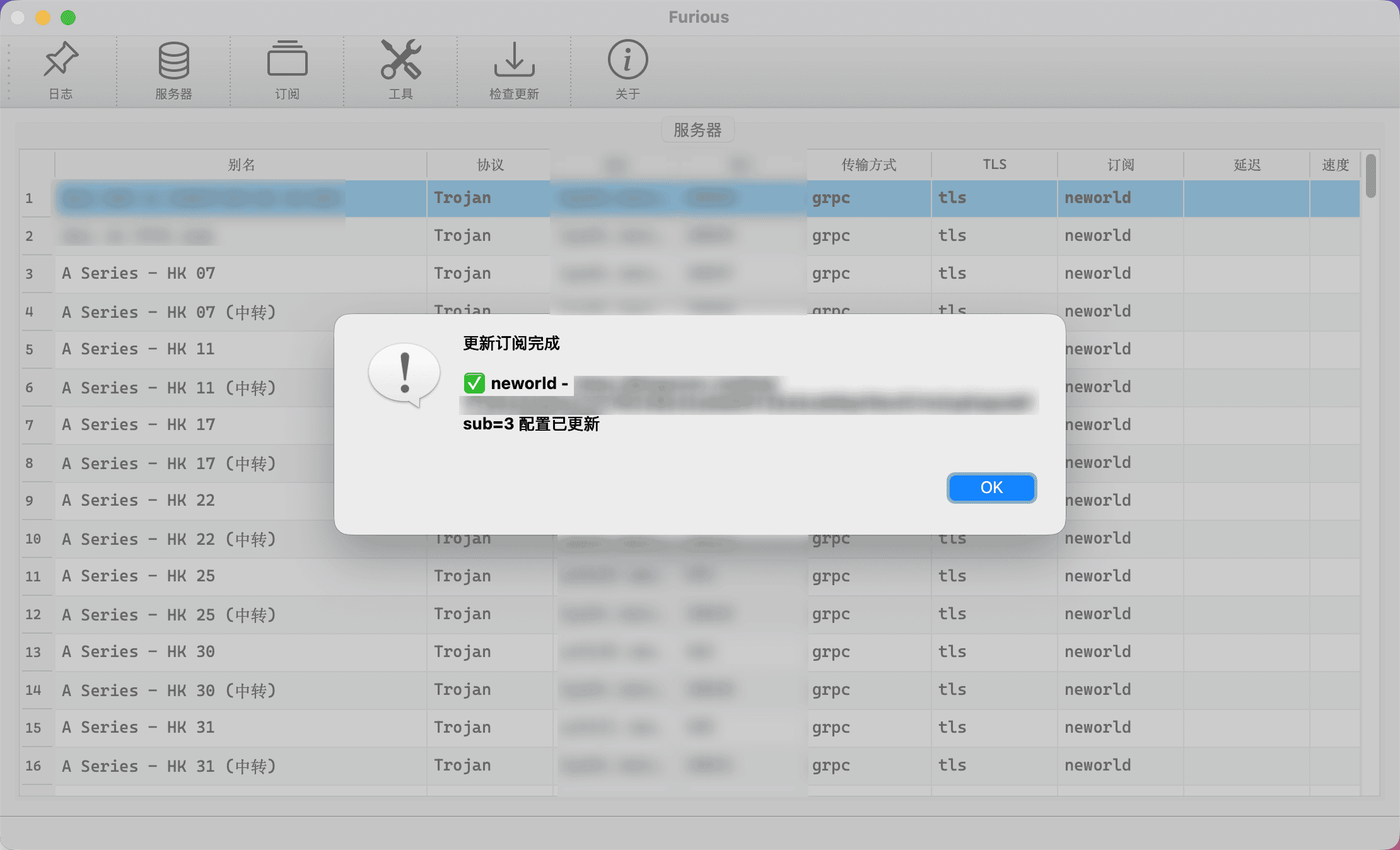Viewport: 1400px width, 850px height.
Task: Open the 工具 tools icon
Action: coord(400,60)
